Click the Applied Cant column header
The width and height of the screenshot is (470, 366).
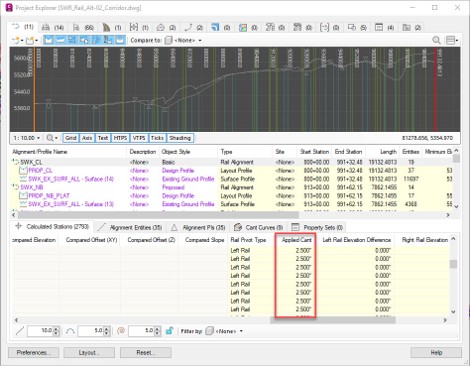pos(296,240)
